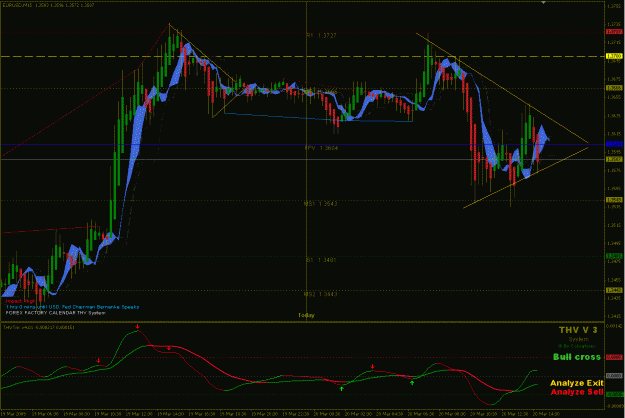Click the 'Fed Chairman Bernanke Speaks' news line
This screenshot has width=625, height=418.
[73, 307]
